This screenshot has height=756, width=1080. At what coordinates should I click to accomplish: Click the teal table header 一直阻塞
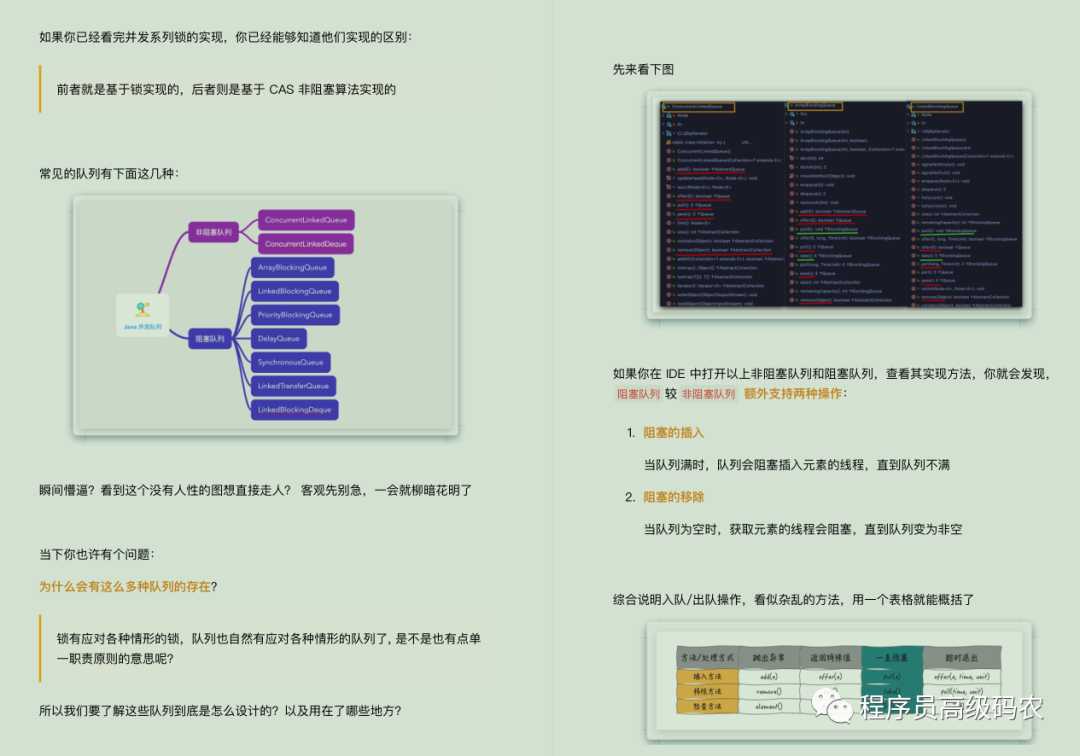(893, 658)
